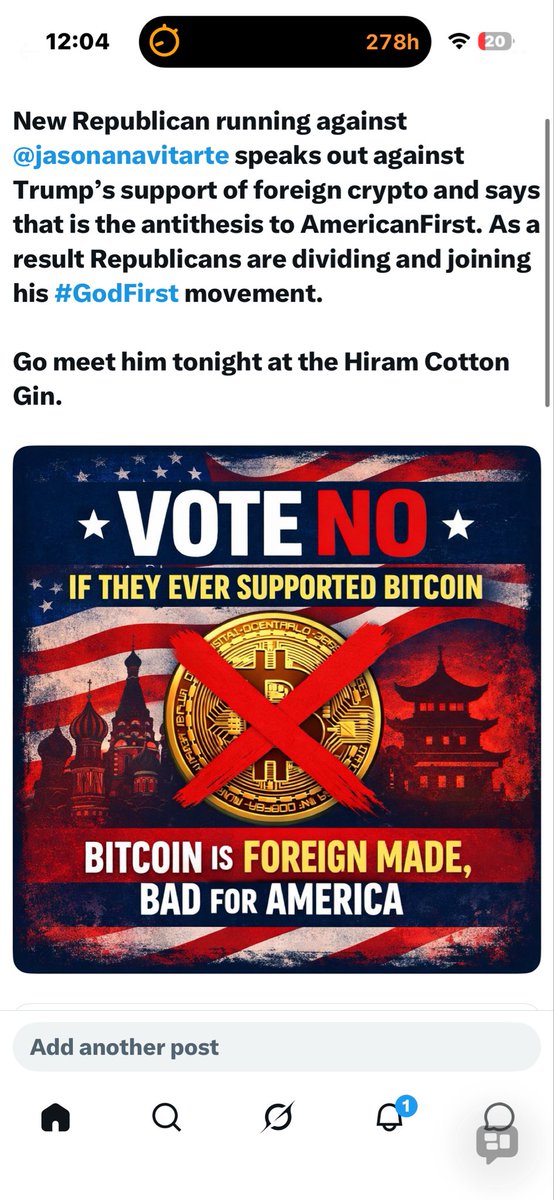The height and width of the screenshot is (1200, 554).
Task: Open the VOTE NO Bitcoin image
Action: [276, 709]
